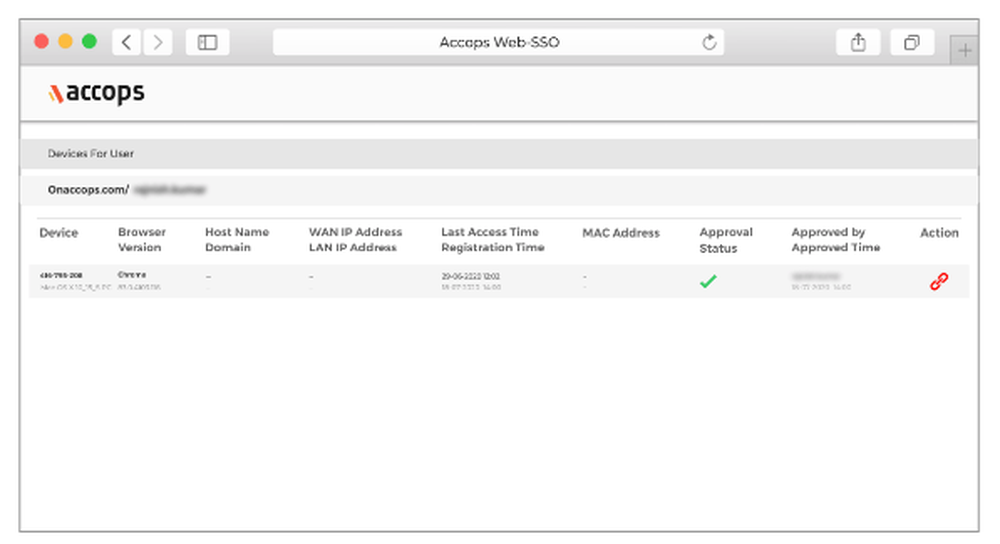Click the green maximize window button
The width and height of the screenshot is (1000, 544).
(89, 41)
